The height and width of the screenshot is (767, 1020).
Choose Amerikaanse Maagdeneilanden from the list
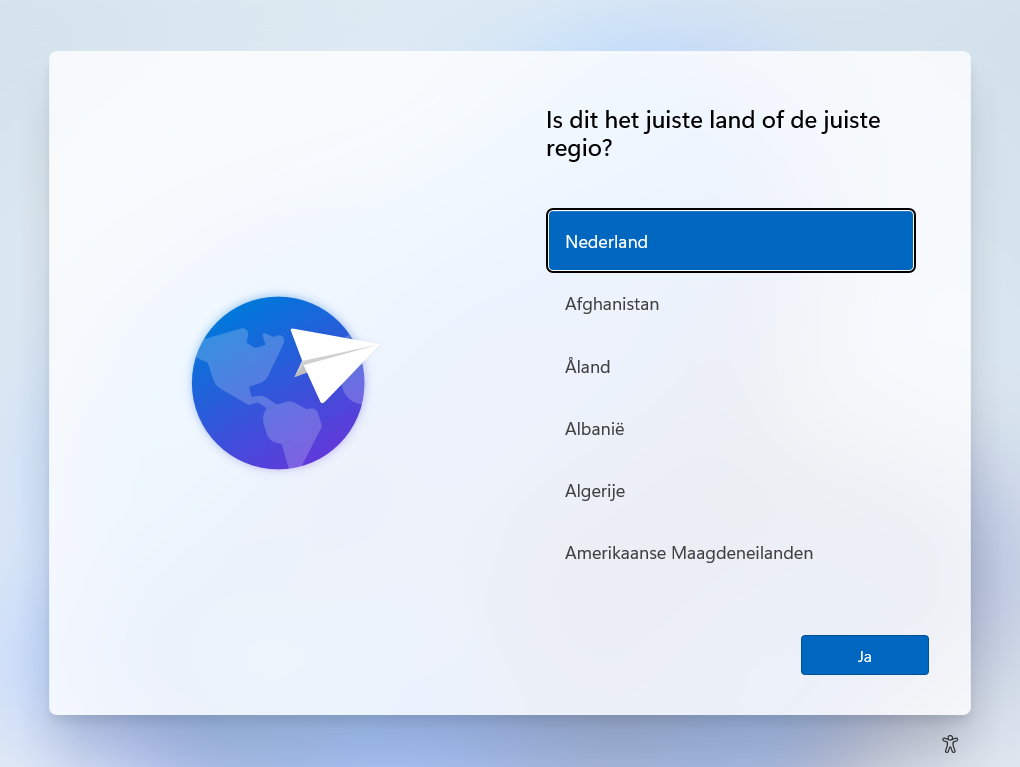731,553
